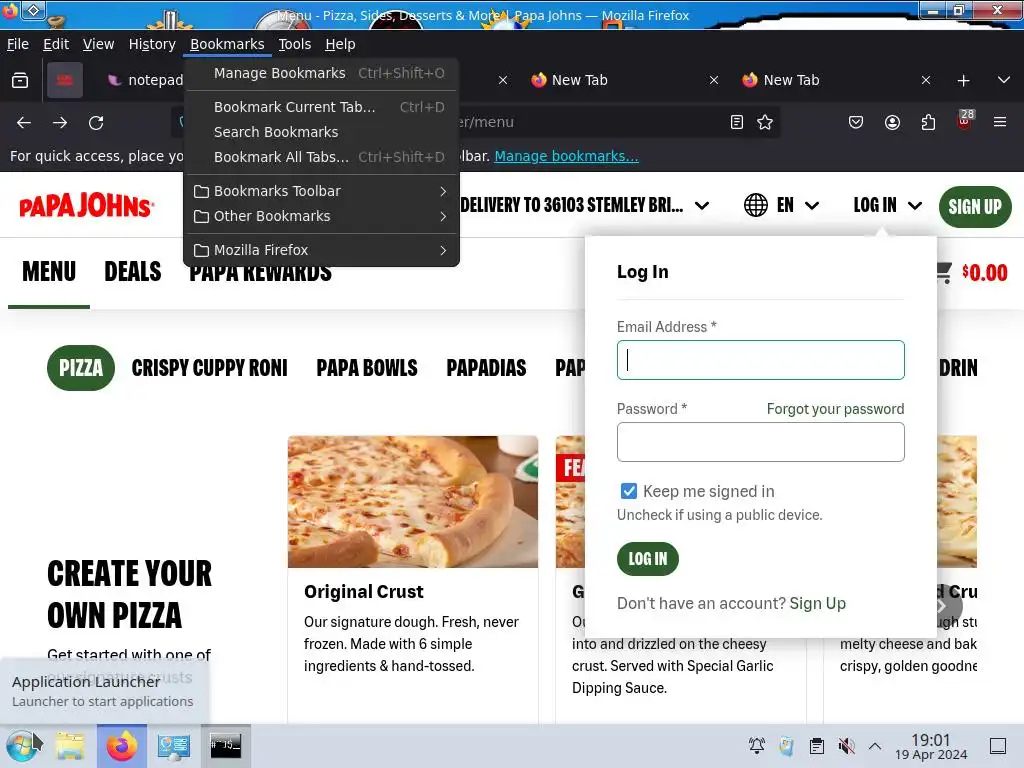Uncheck Keep me signed in checkbox
1024x768 pixels.
point(628,491)
